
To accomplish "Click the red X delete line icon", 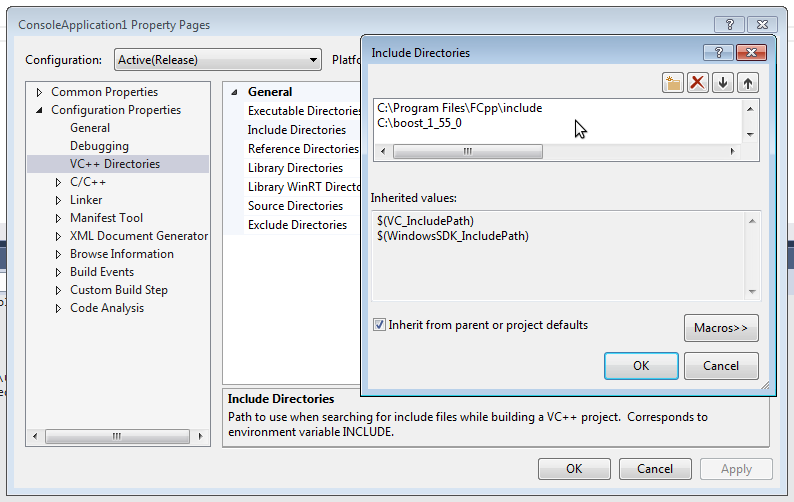I will coord(698,83).
